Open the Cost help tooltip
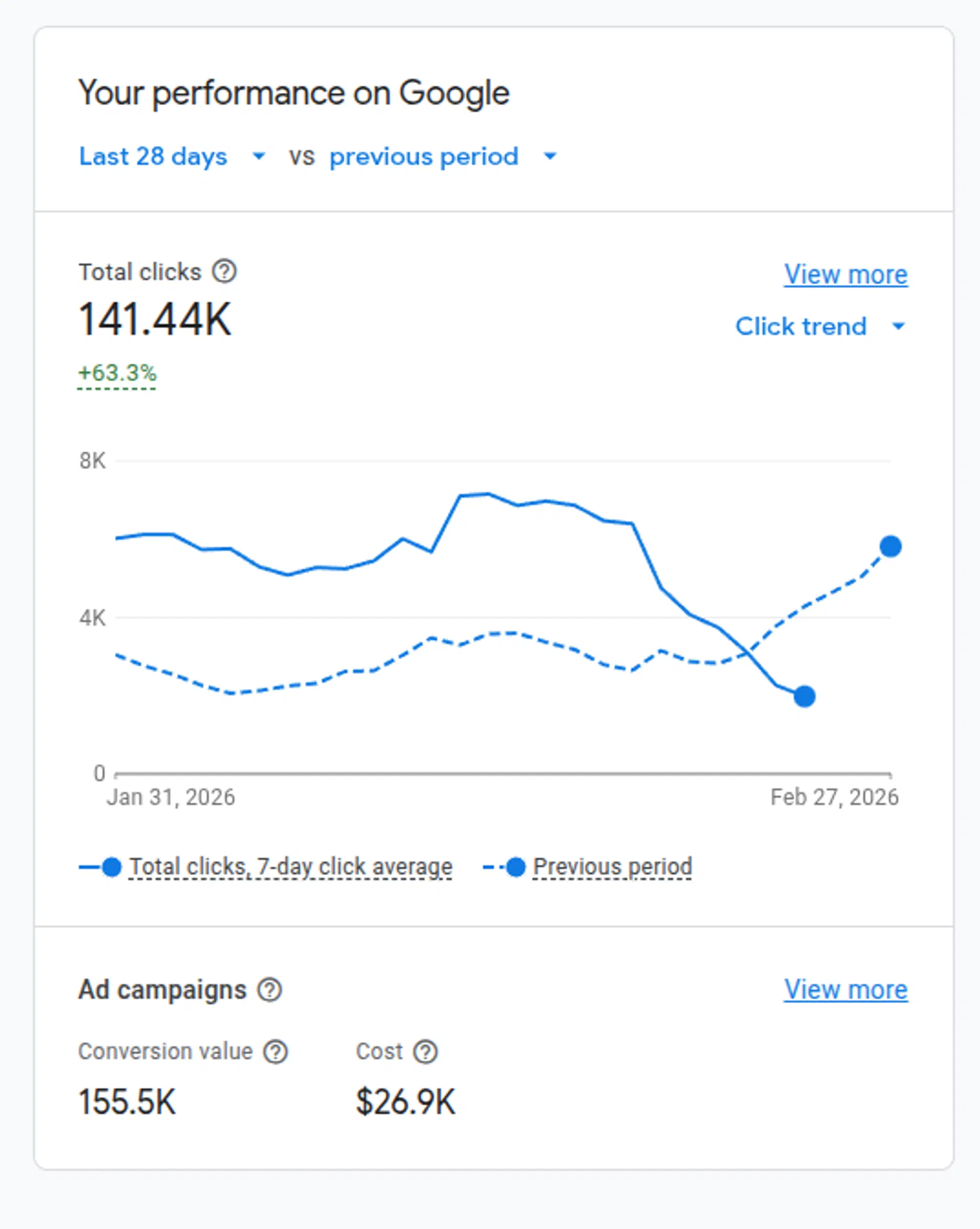Image resolution: width=980 pixels, height=1229 pixels. [425, 1052]
